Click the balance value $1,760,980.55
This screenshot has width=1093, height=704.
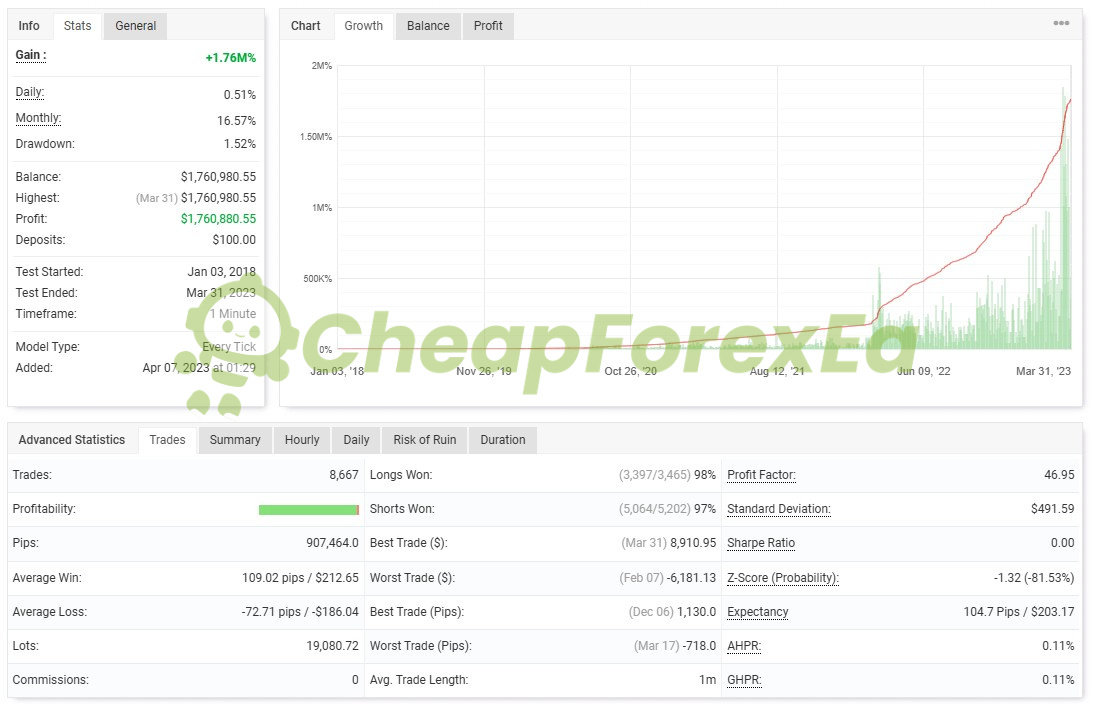(218, 177)
